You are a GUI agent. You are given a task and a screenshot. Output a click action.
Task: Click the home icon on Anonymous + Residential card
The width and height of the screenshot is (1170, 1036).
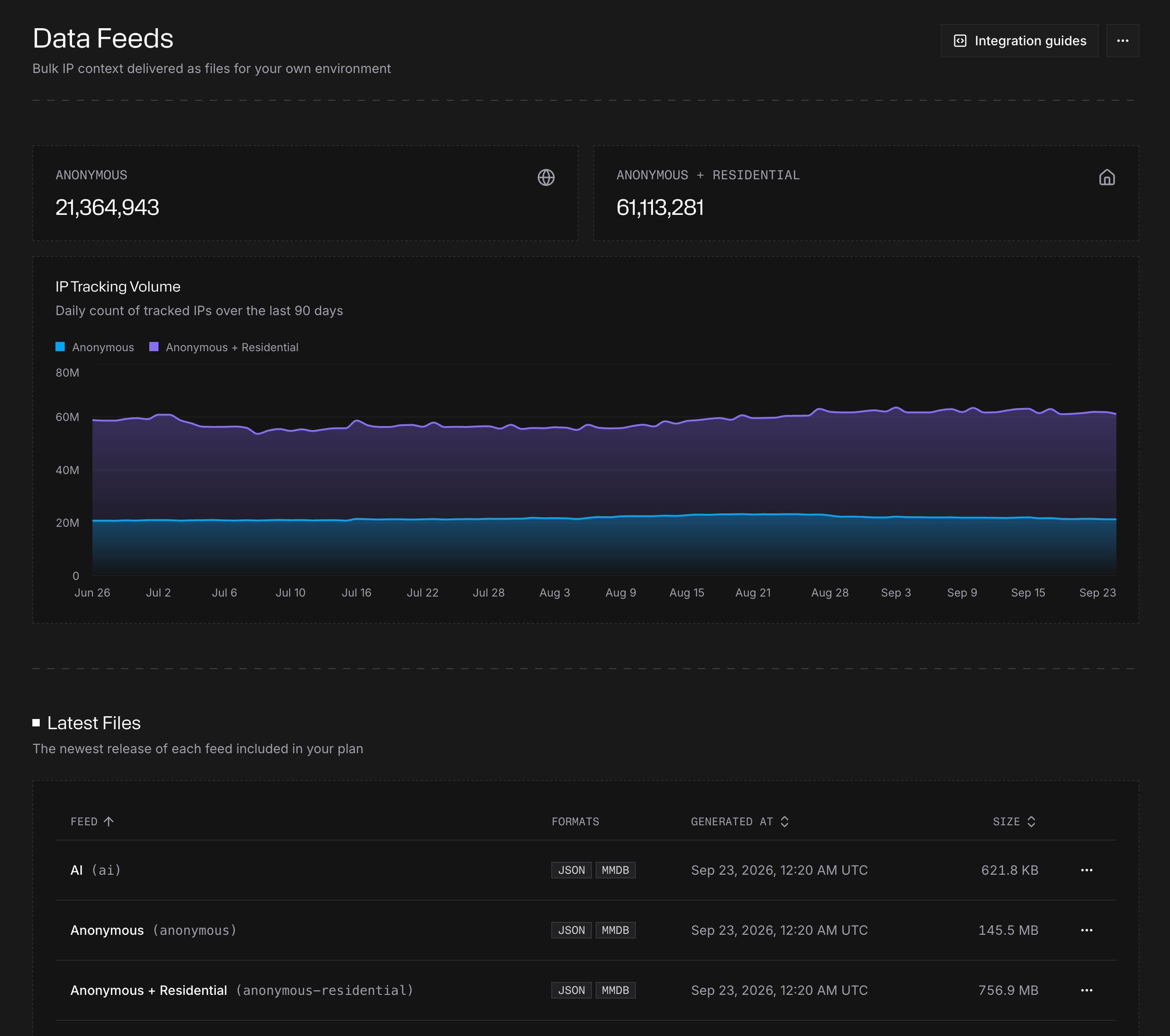[1107, 177]
